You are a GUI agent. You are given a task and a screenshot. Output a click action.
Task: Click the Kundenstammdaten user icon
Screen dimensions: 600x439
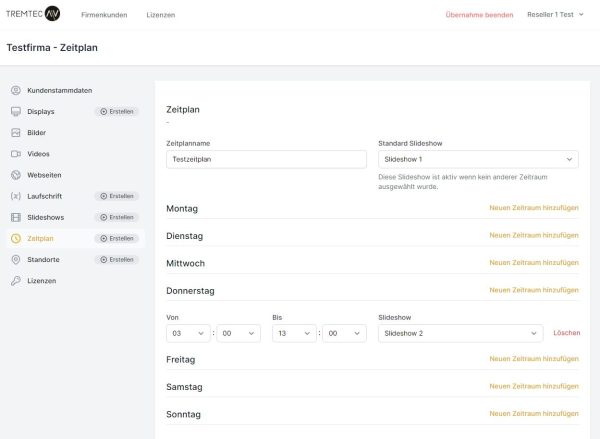point(16,91)
